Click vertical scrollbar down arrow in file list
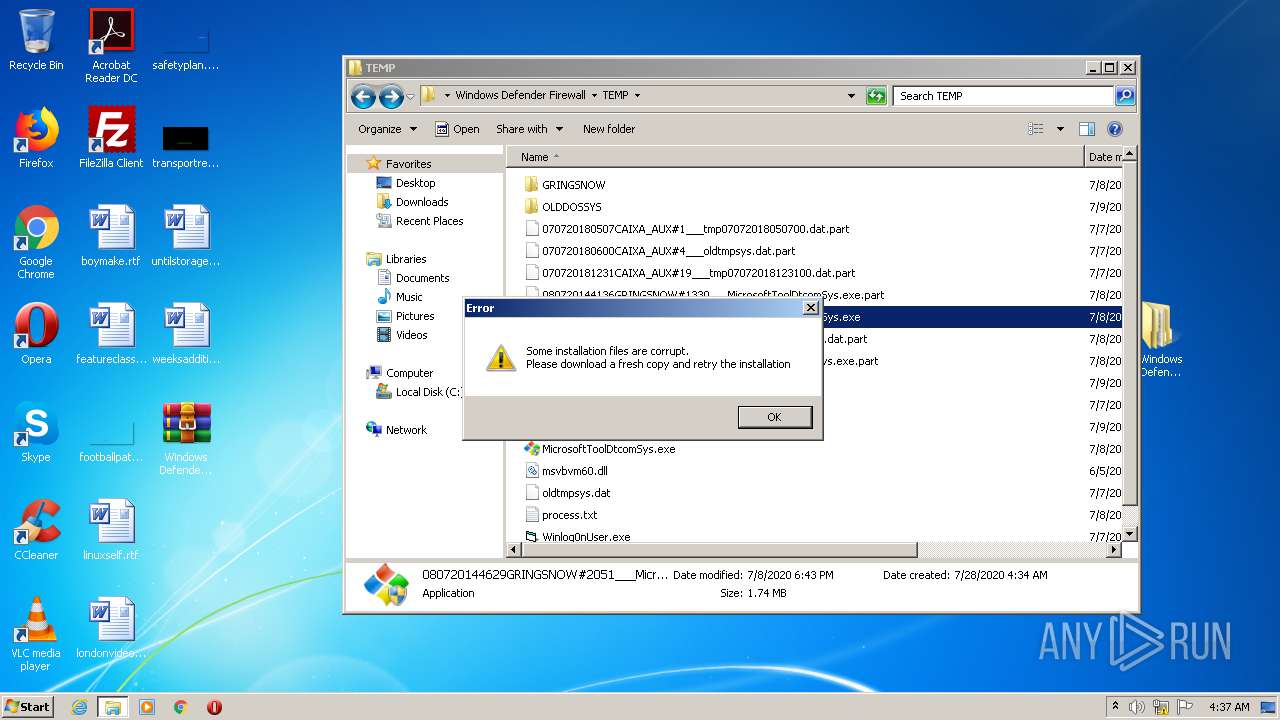Viewport: 1280px width, 720px height. coord(1129,535)
